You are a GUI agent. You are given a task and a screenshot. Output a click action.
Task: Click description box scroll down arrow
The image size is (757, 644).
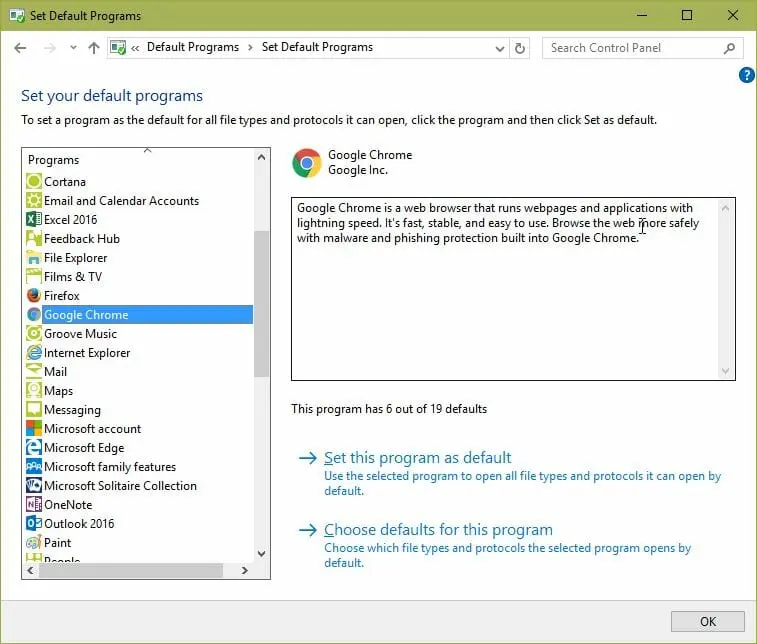point(725,371)
